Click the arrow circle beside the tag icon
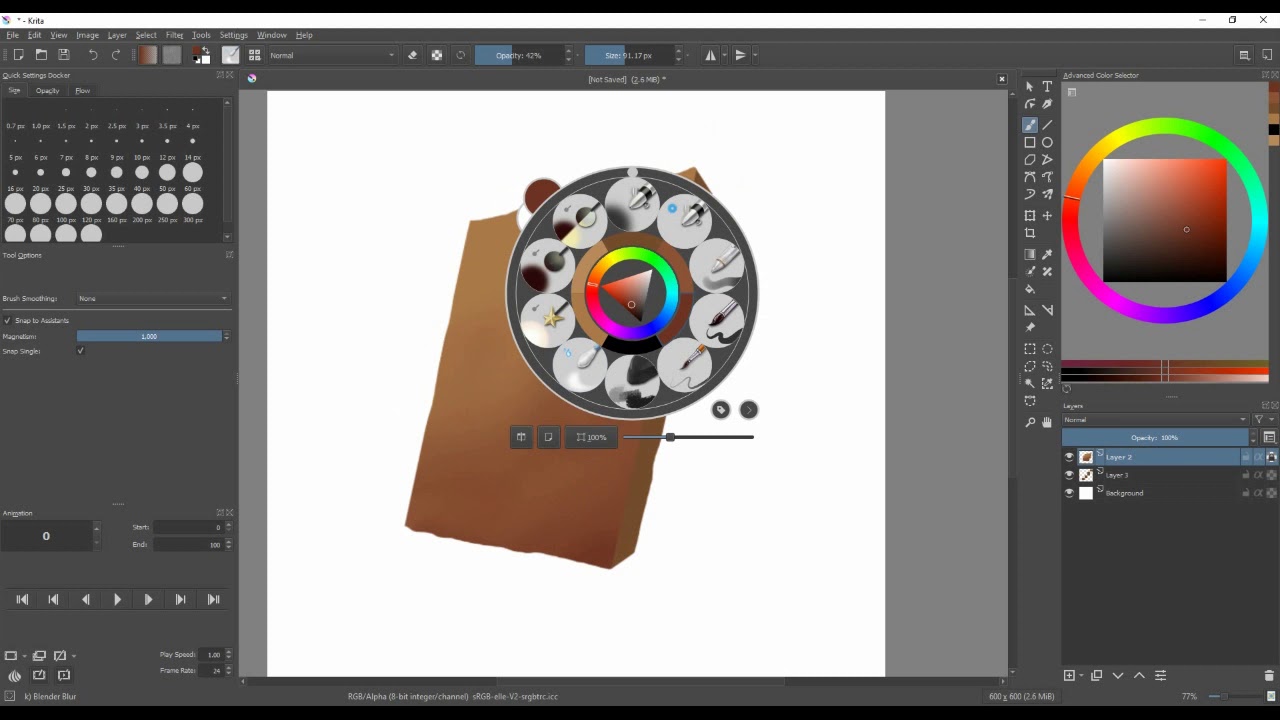This screenshot has width=1280, height=720. (749, 410)
